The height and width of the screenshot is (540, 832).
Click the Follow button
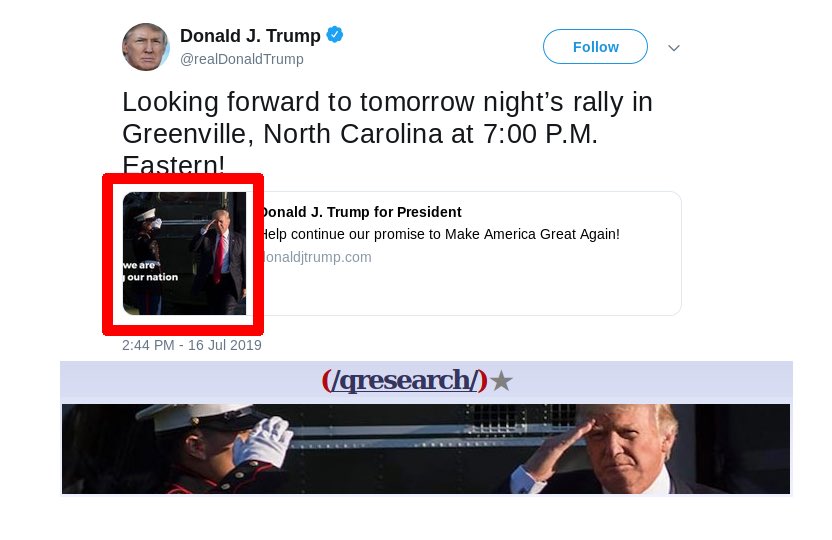(595, 47)
